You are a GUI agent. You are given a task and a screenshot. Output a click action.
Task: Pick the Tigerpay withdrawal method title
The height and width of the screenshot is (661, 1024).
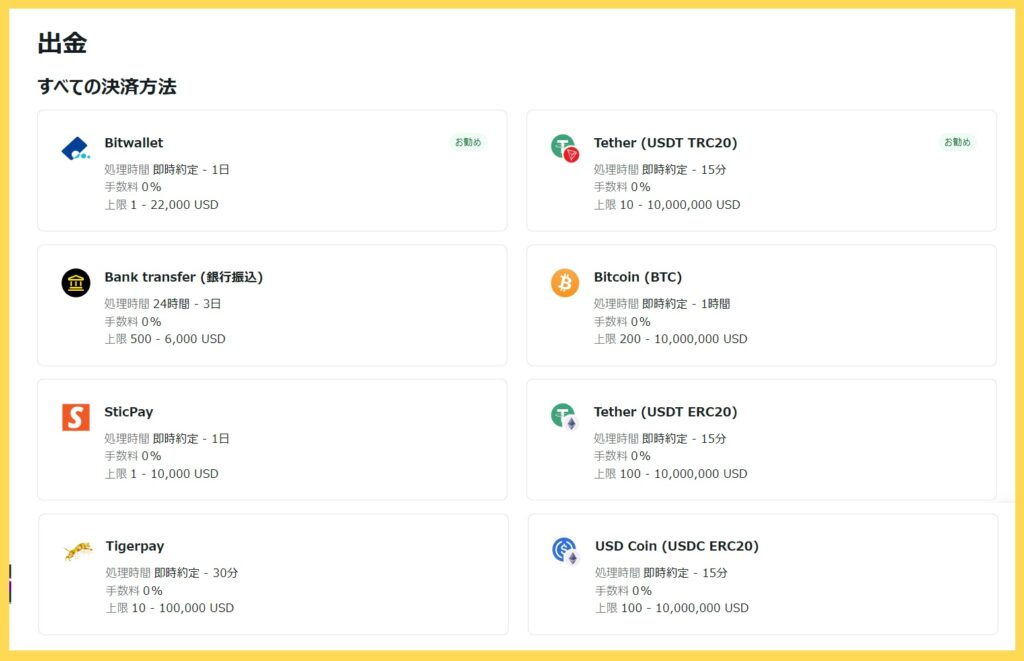[x=135, y=546]
